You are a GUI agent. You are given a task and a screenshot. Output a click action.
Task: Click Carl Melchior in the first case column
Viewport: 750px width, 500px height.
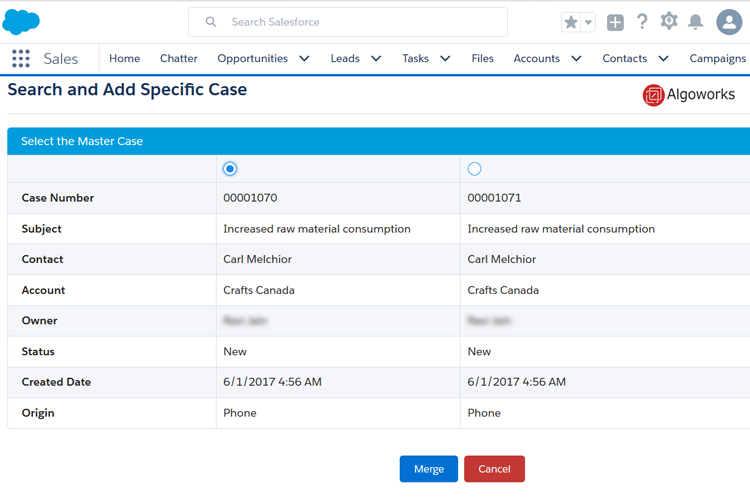257,259
